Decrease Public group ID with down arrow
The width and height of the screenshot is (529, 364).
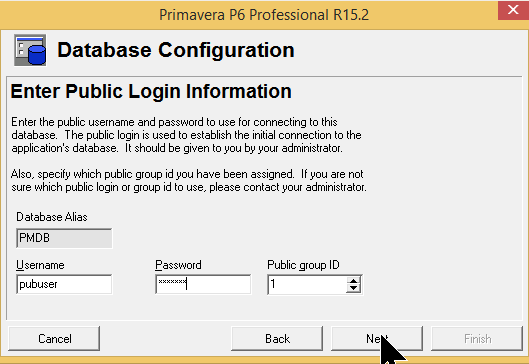pyautogui.click(x=353, y=288)
